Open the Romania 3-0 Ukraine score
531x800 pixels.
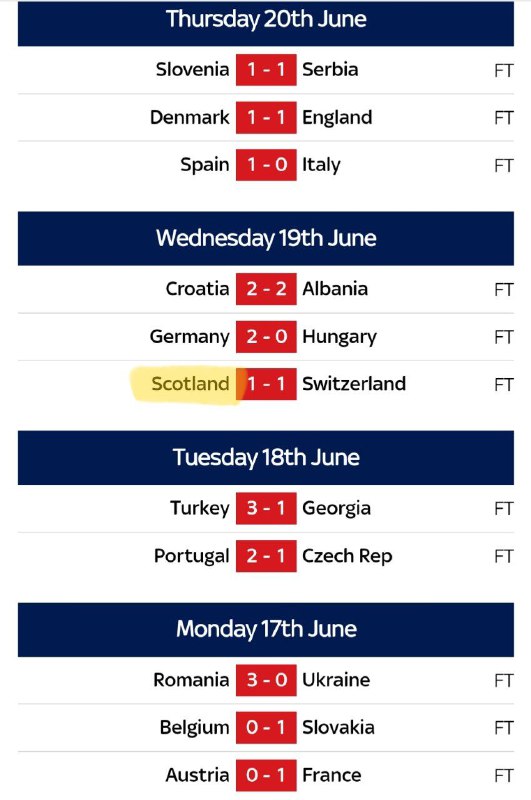click(266, 680)
